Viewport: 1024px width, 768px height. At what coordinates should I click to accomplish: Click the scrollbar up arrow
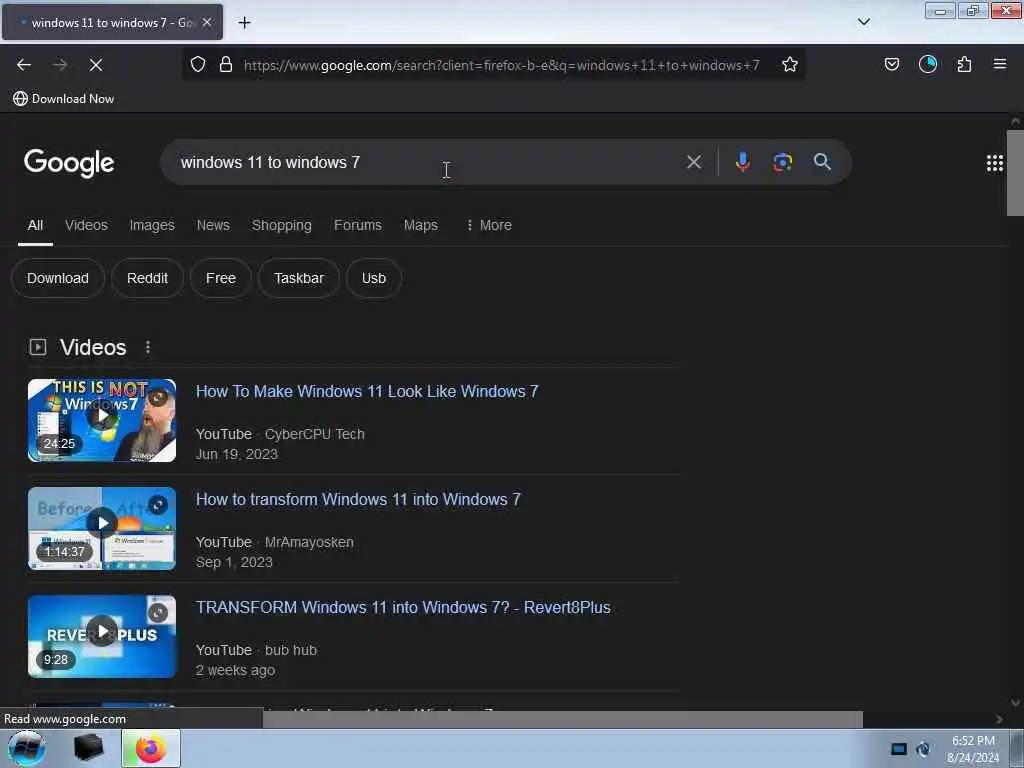click(x=1015, y=121)
